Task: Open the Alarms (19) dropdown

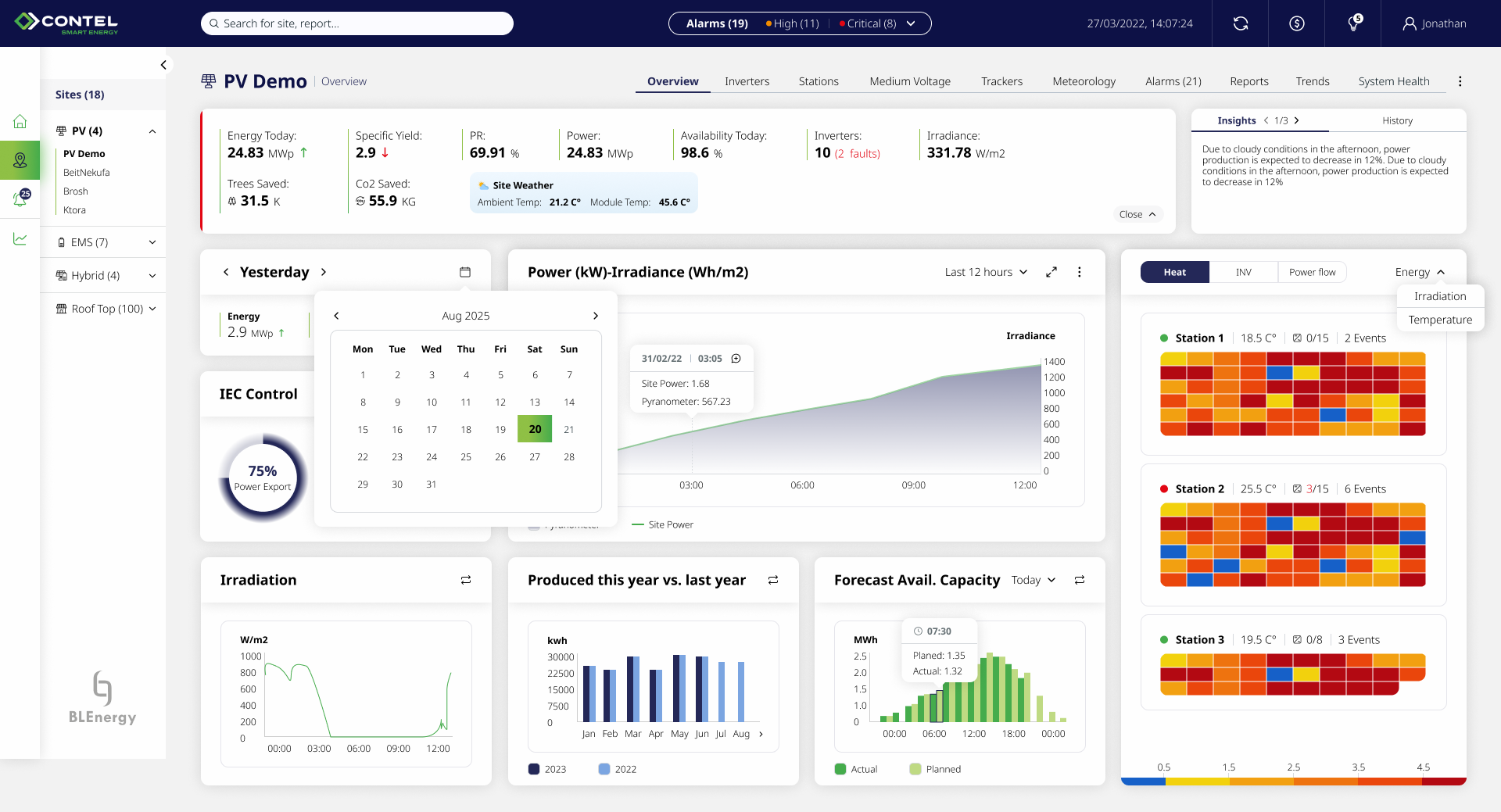Action: [x=800, y=23]
